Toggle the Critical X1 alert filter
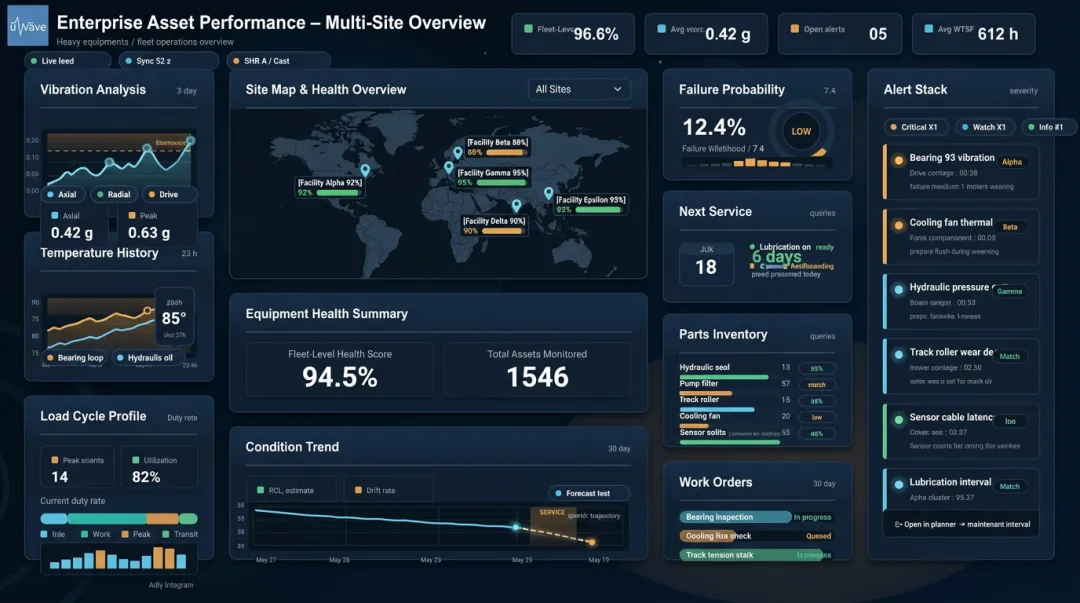1080x603 pixels. click(914, 127)
